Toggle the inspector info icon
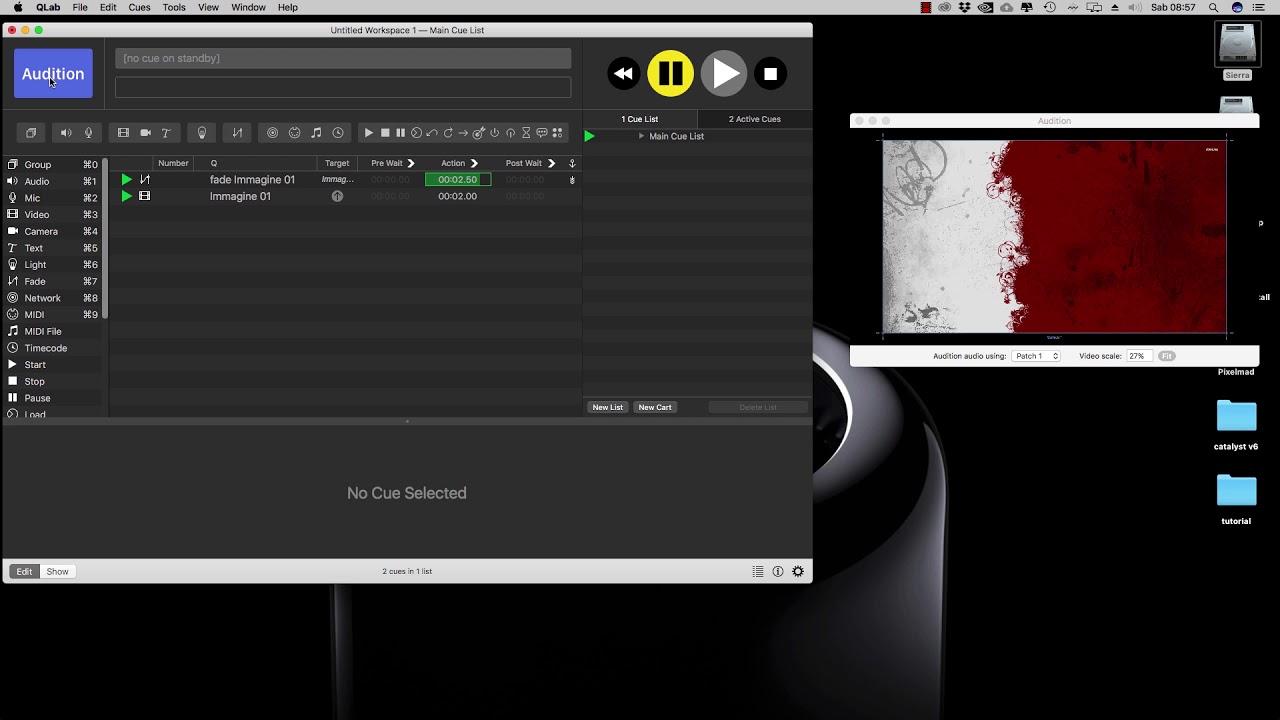The image size is (1280, 720). [778, 571]
